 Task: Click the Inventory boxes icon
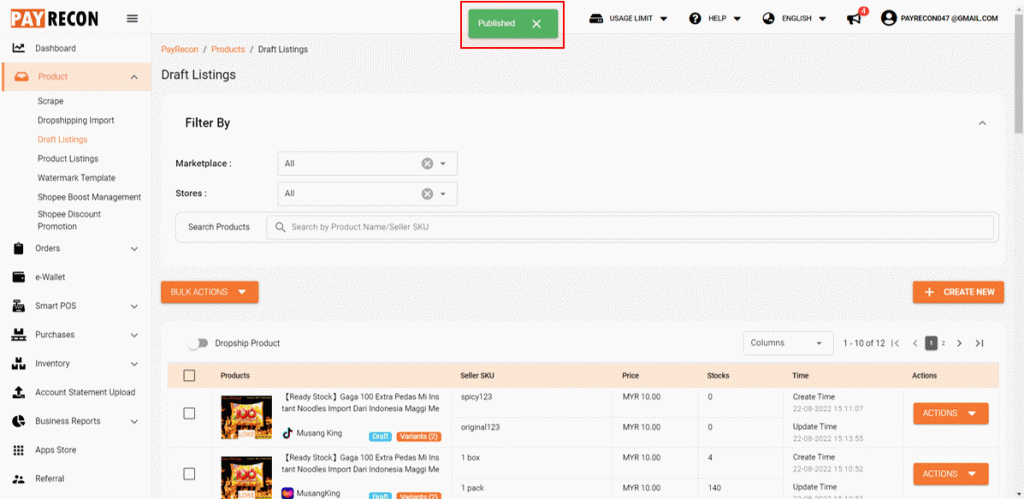[x=18, y=363]
